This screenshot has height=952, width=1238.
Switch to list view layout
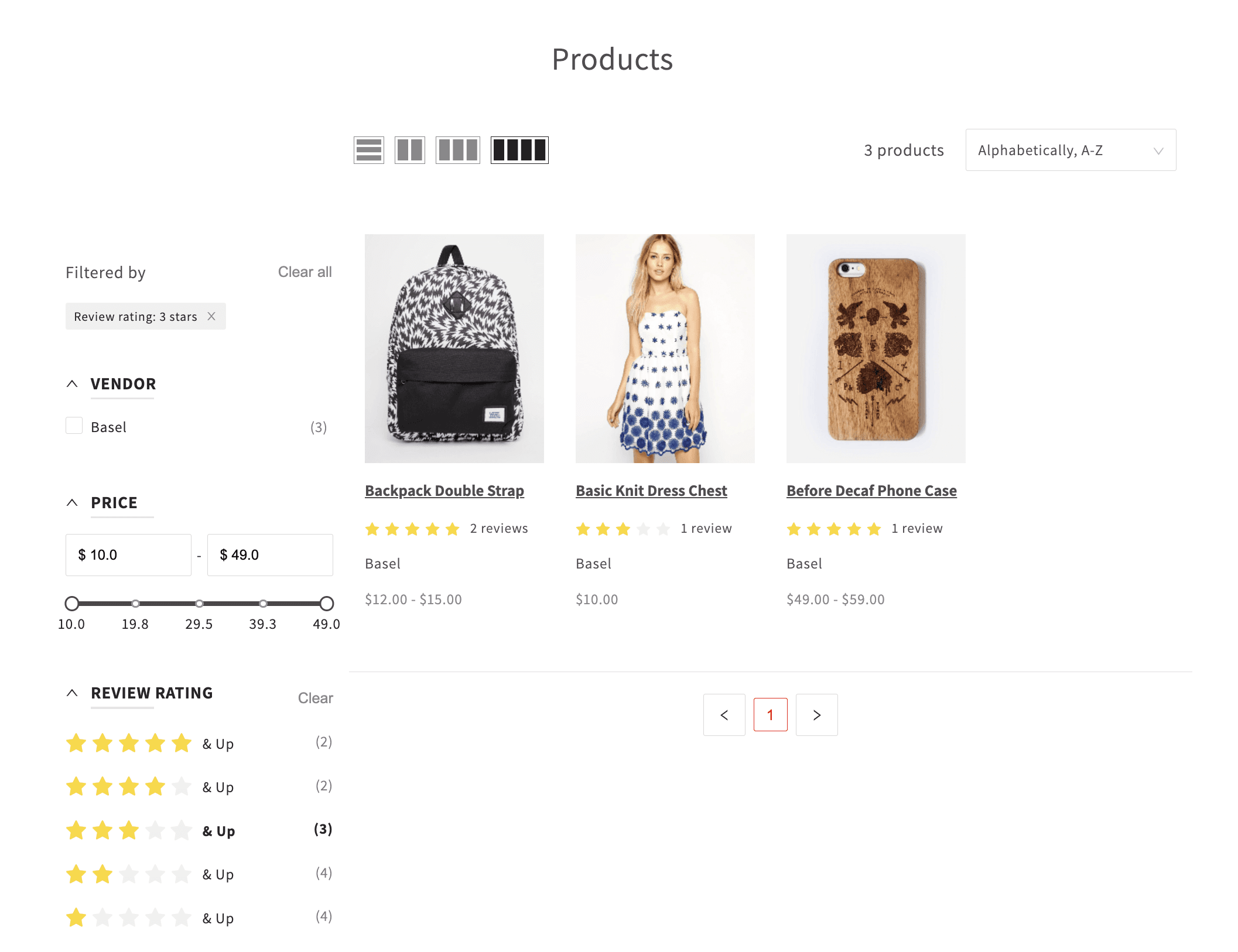point(368,150)
